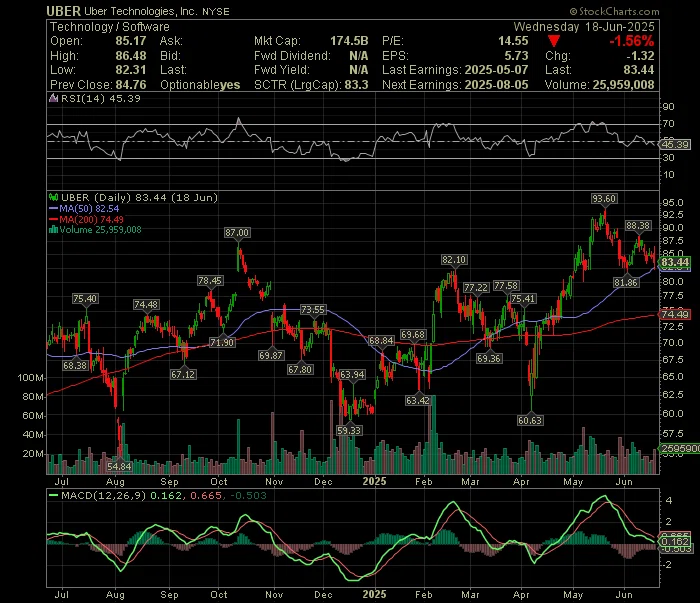Image resolution: width=700 pixels, height=603 pixels.
Task: Click the red MA(200) legend line
Action: [x=54, y=219]
